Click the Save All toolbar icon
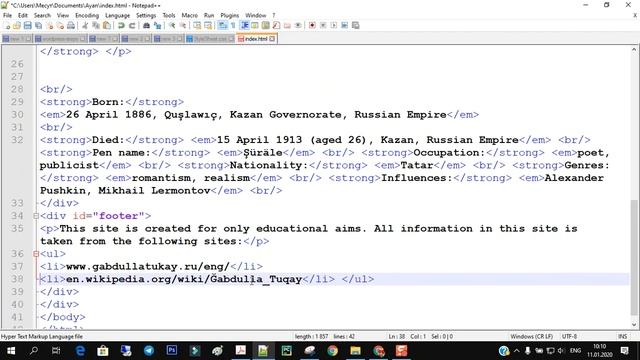The image size is (640, 360). click(x=39, y=25)
